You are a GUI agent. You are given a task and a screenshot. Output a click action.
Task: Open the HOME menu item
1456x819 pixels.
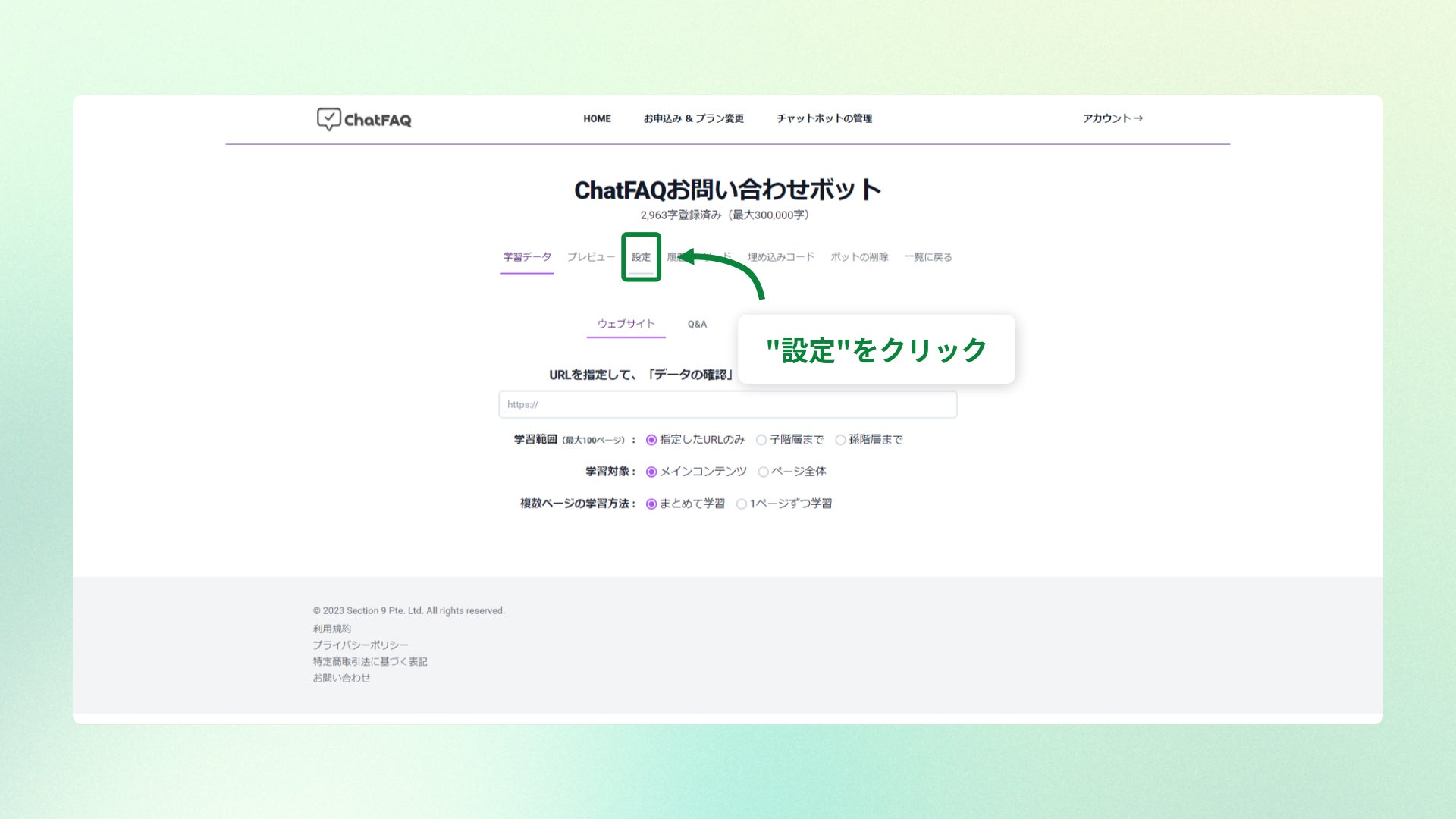tap(597, 118)
